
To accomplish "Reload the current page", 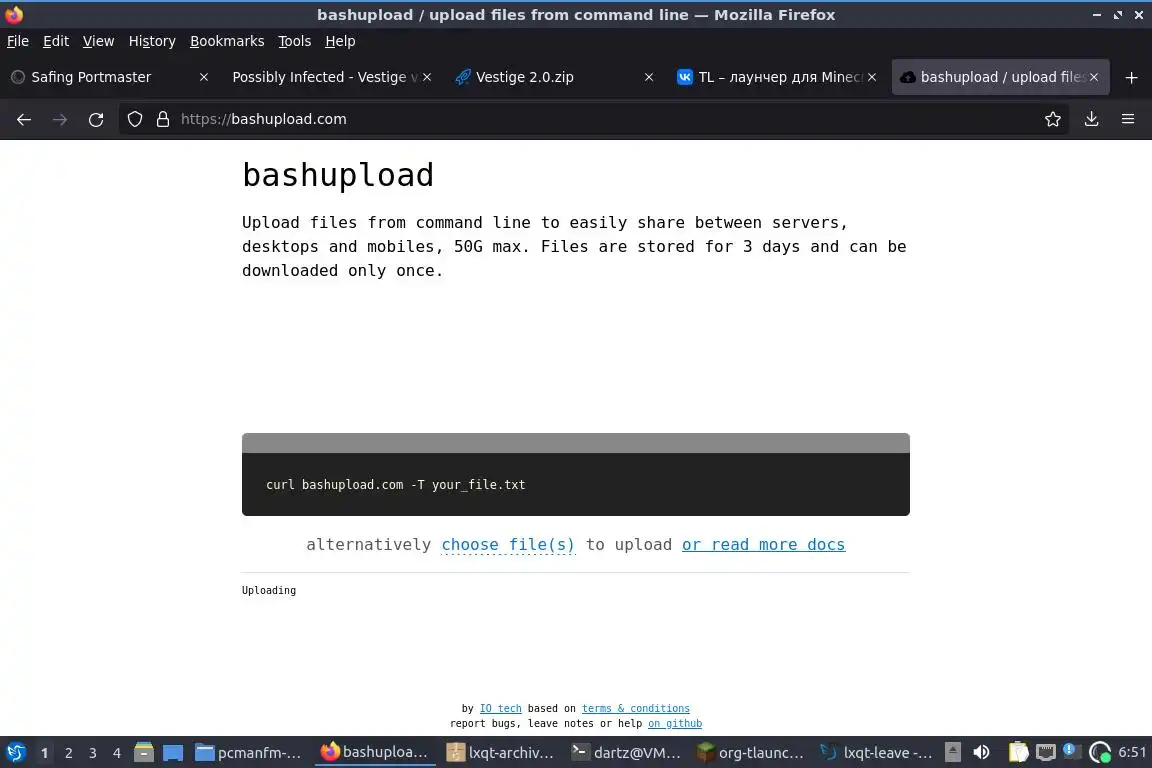I will pyautogui.click(x=96, y=119).
